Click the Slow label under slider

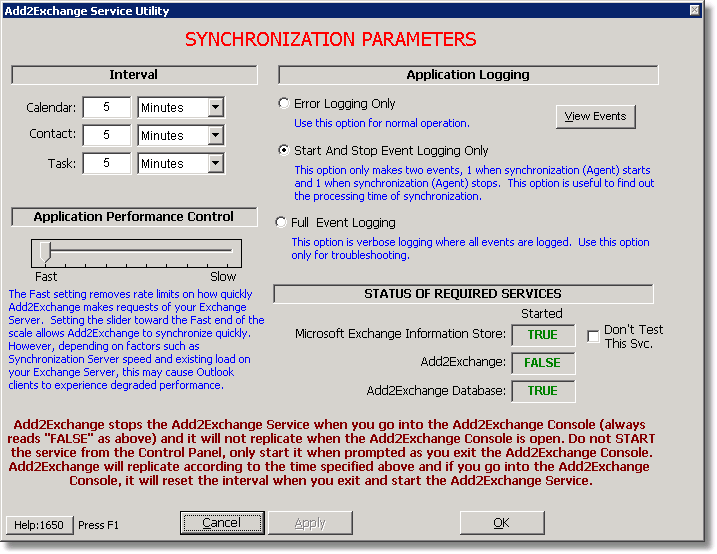click(223, 277)
